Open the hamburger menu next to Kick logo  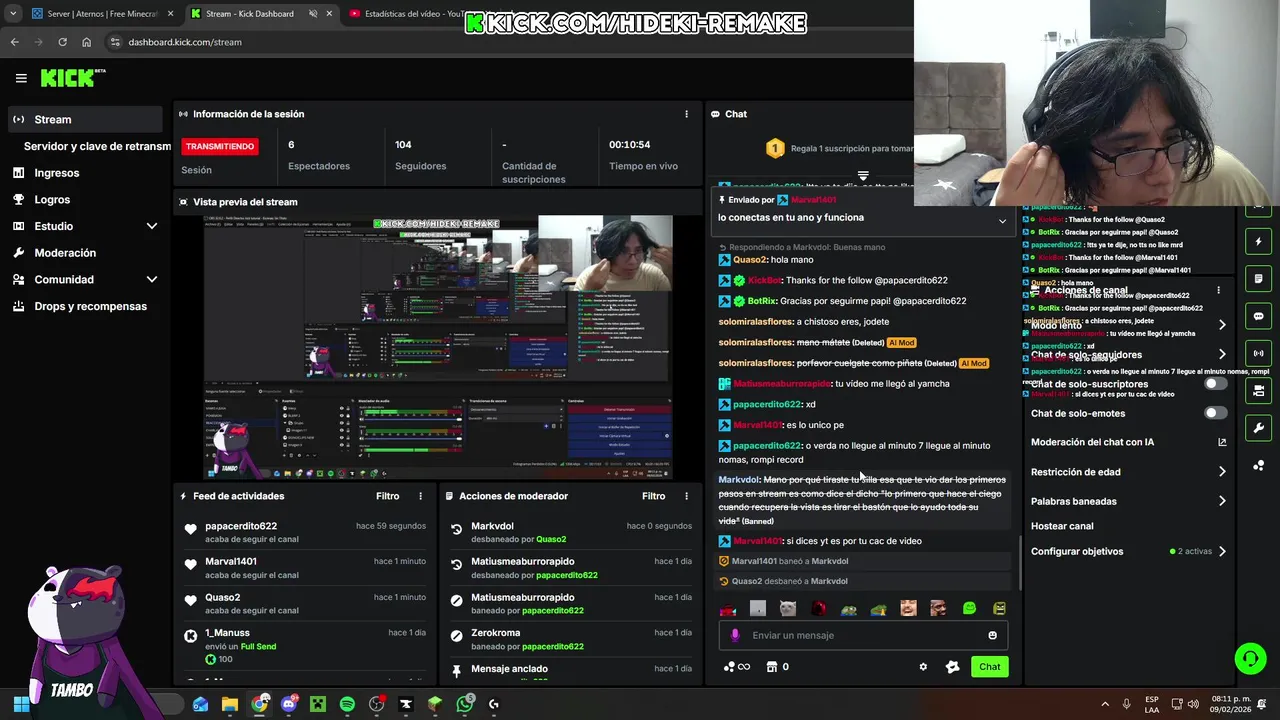click(x=21, y=78)
